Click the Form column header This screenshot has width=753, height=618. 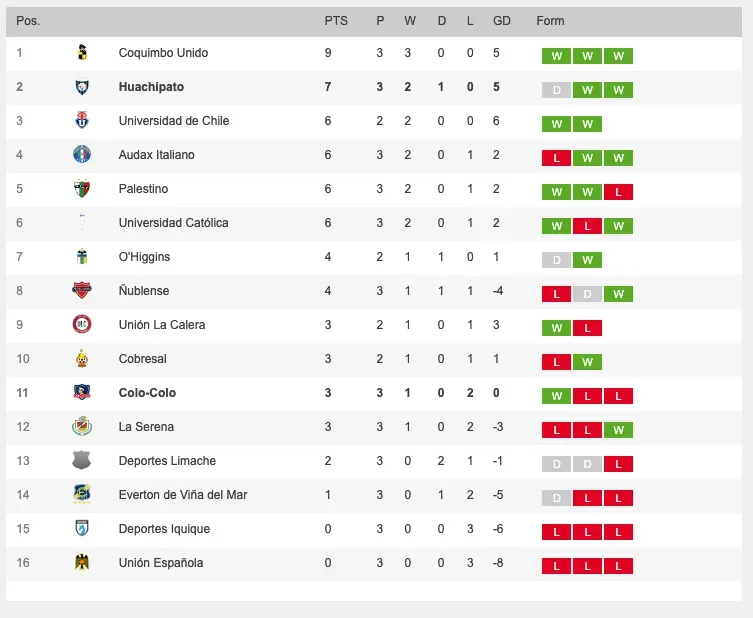(550, 21)
